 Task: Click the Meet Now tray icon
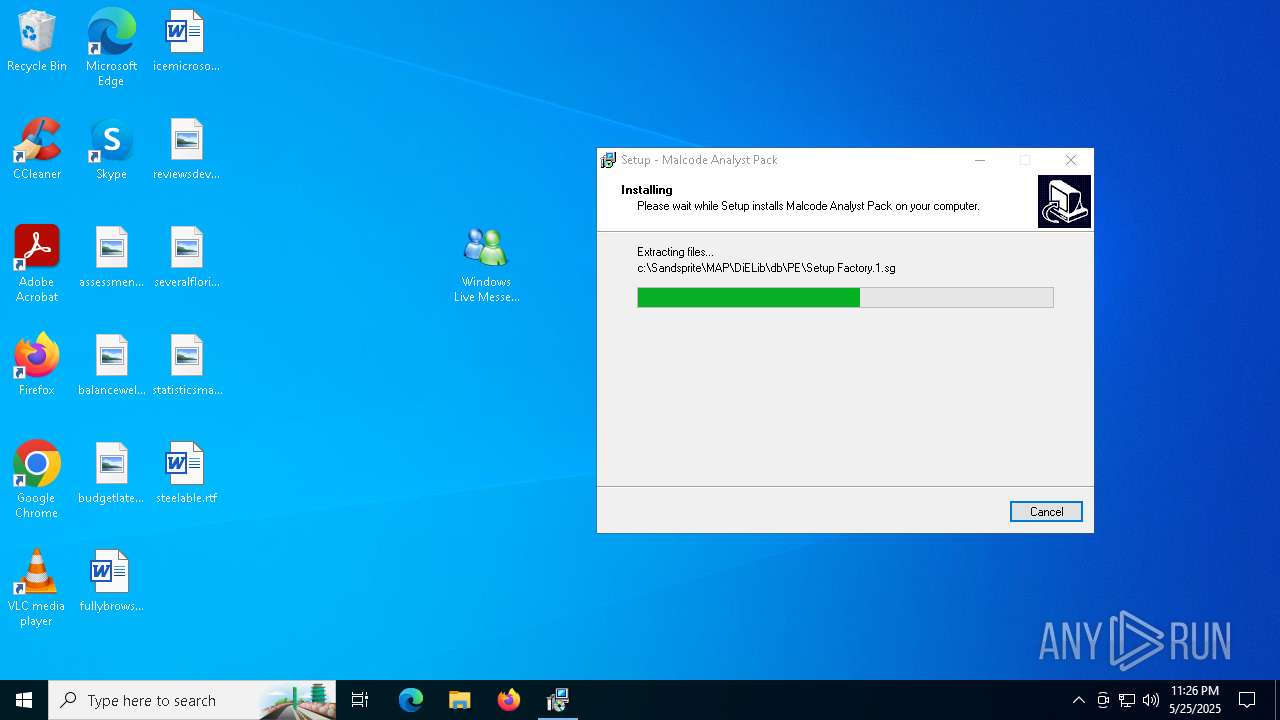tap(1103, 700)
